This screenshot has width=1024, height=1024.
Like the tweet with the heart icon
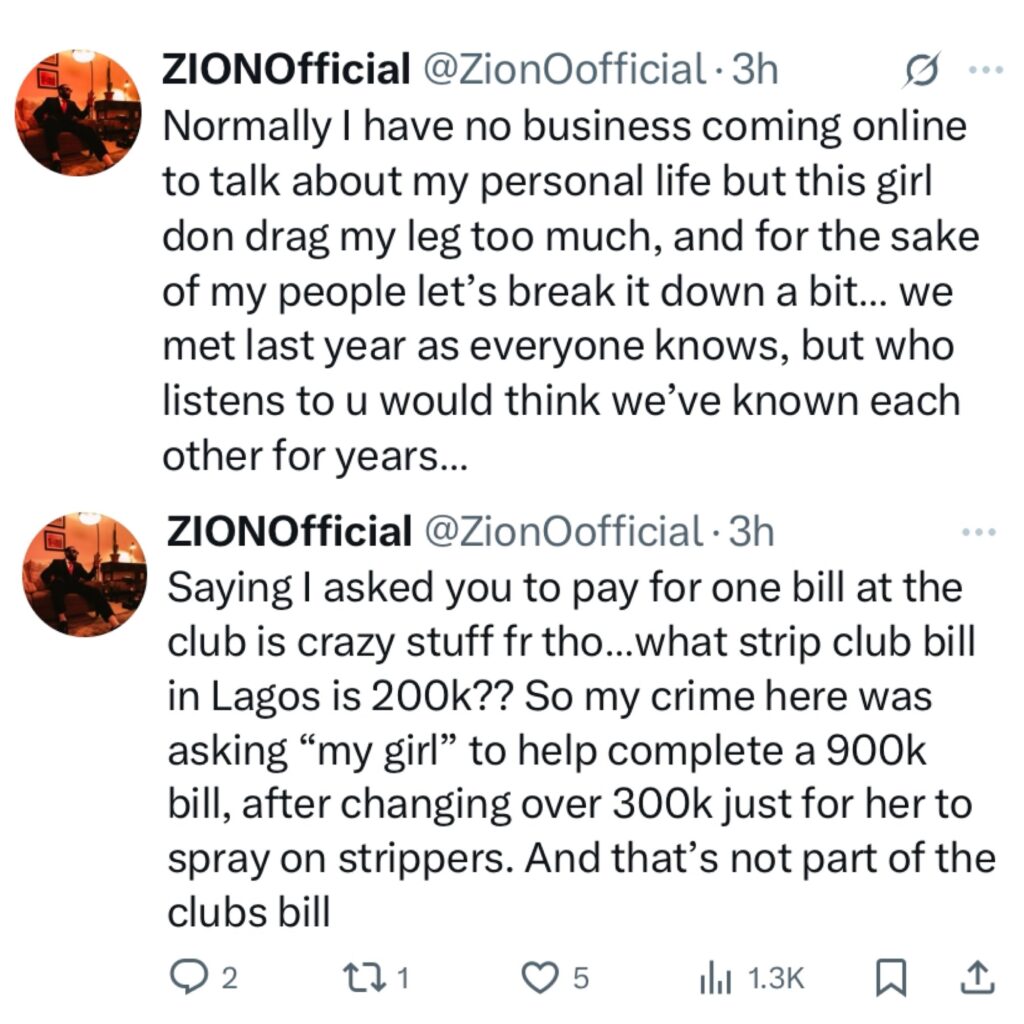tap(556, 978)
